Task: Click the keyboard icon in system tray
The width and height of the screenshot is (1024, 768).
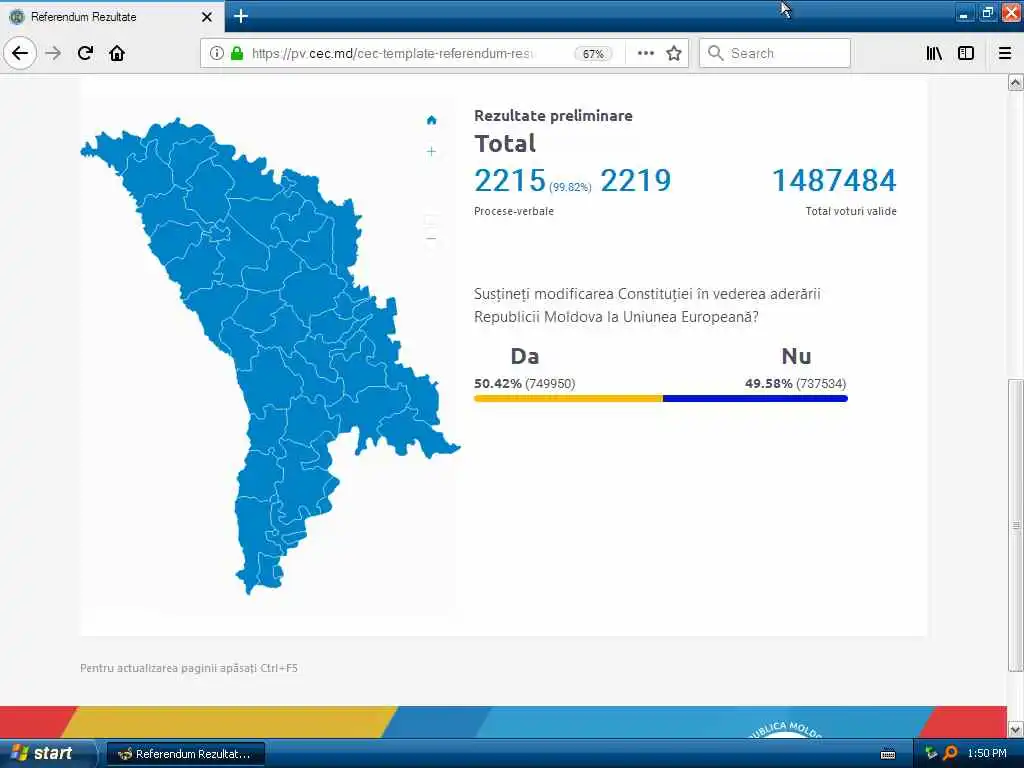Action: [x=888, y=754]
